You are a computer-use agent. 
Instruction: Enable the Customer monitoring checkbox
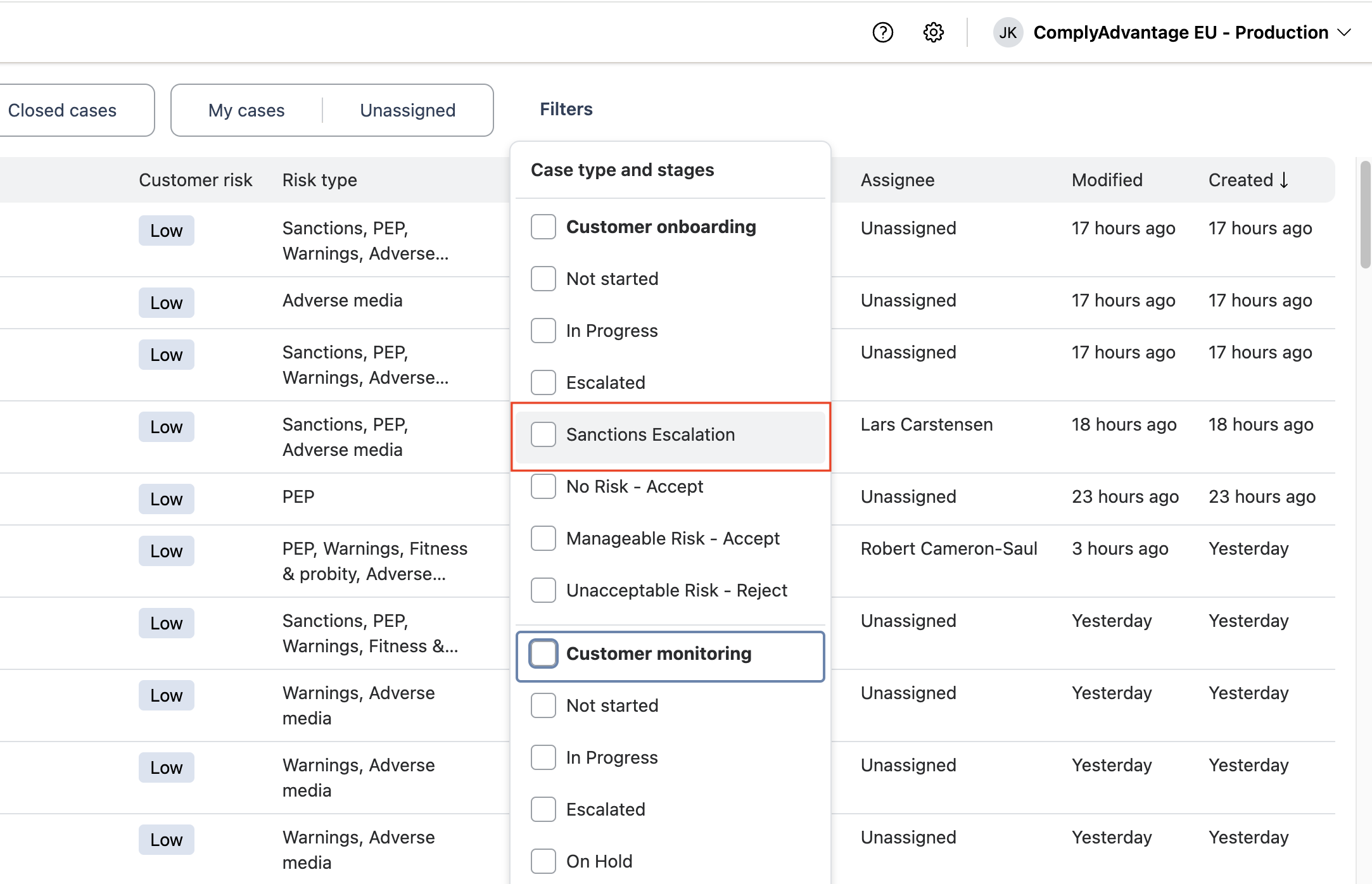click(543, 654)
